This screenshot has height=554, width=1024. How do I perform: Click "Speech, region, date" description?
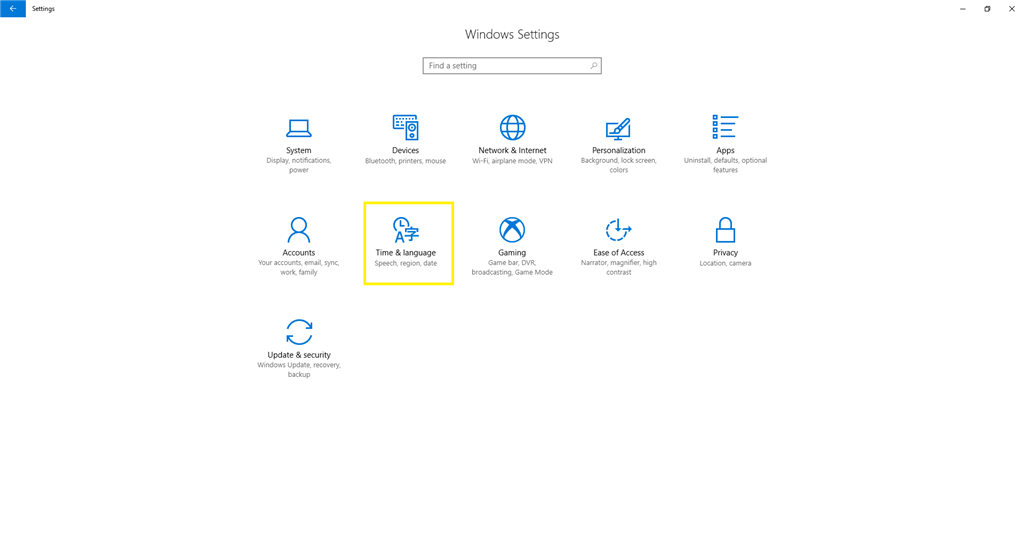(x=406, y=263)
